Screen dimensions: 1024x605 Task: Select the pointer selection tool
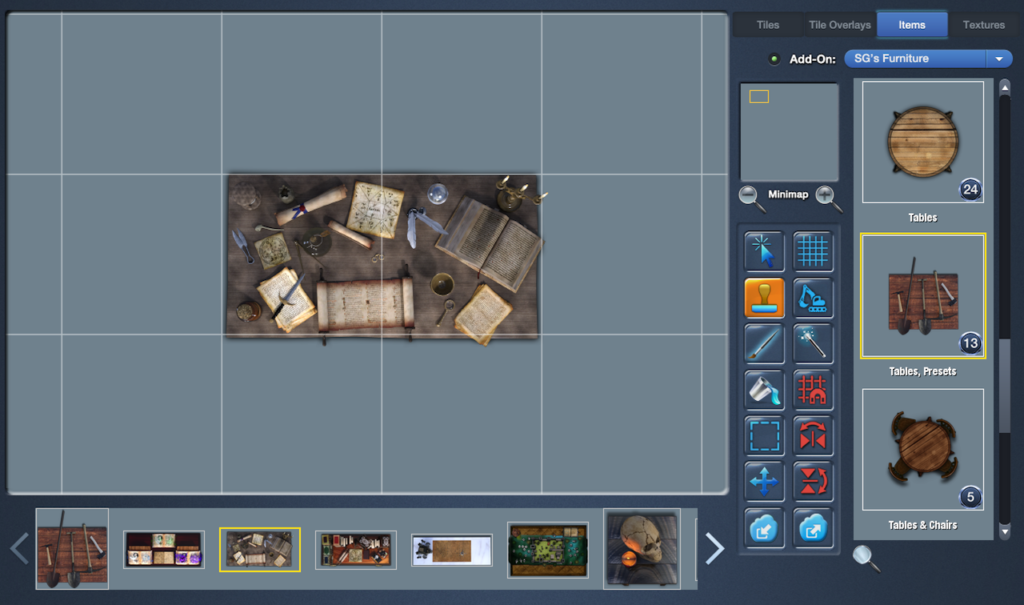click(x=763, y=251)
